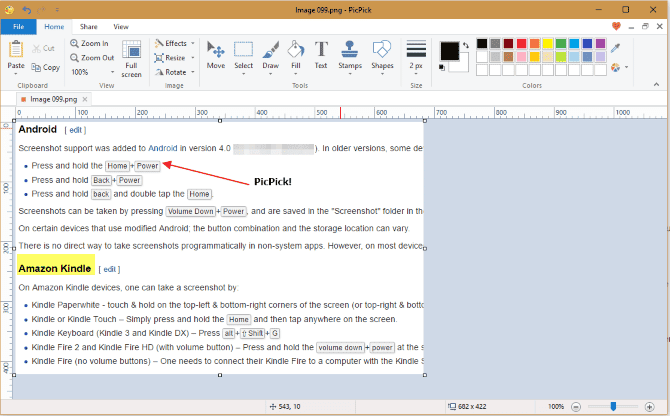Zoom In on the image

(89, 43)
